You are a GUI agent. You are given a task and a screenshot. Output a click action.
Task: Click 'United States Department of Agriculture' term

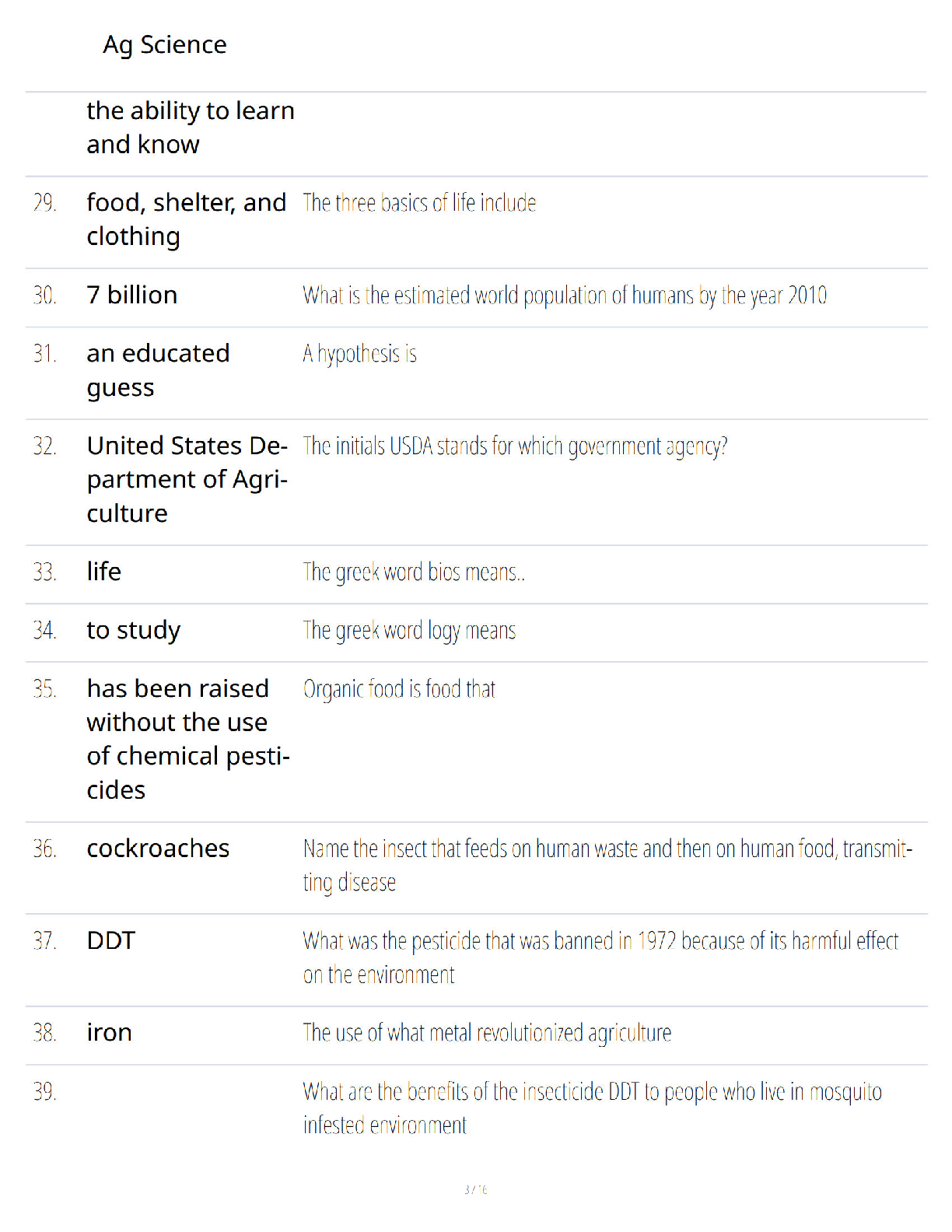pyautogui.click(x=187, y=479)
